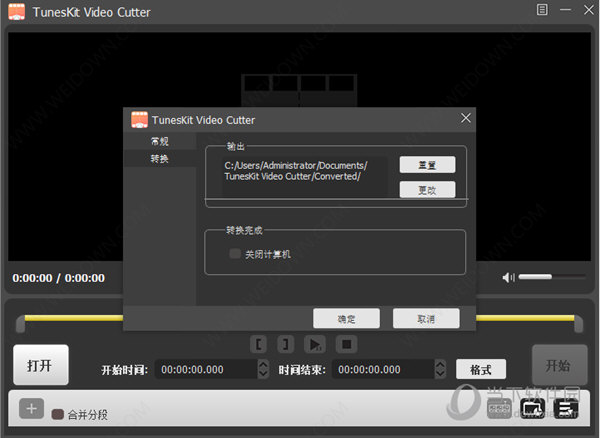Minimize the TunesKit Video Cutter window
Image resolution: width=600 pixels, height=438 pixels.
[x=565, y=10]
